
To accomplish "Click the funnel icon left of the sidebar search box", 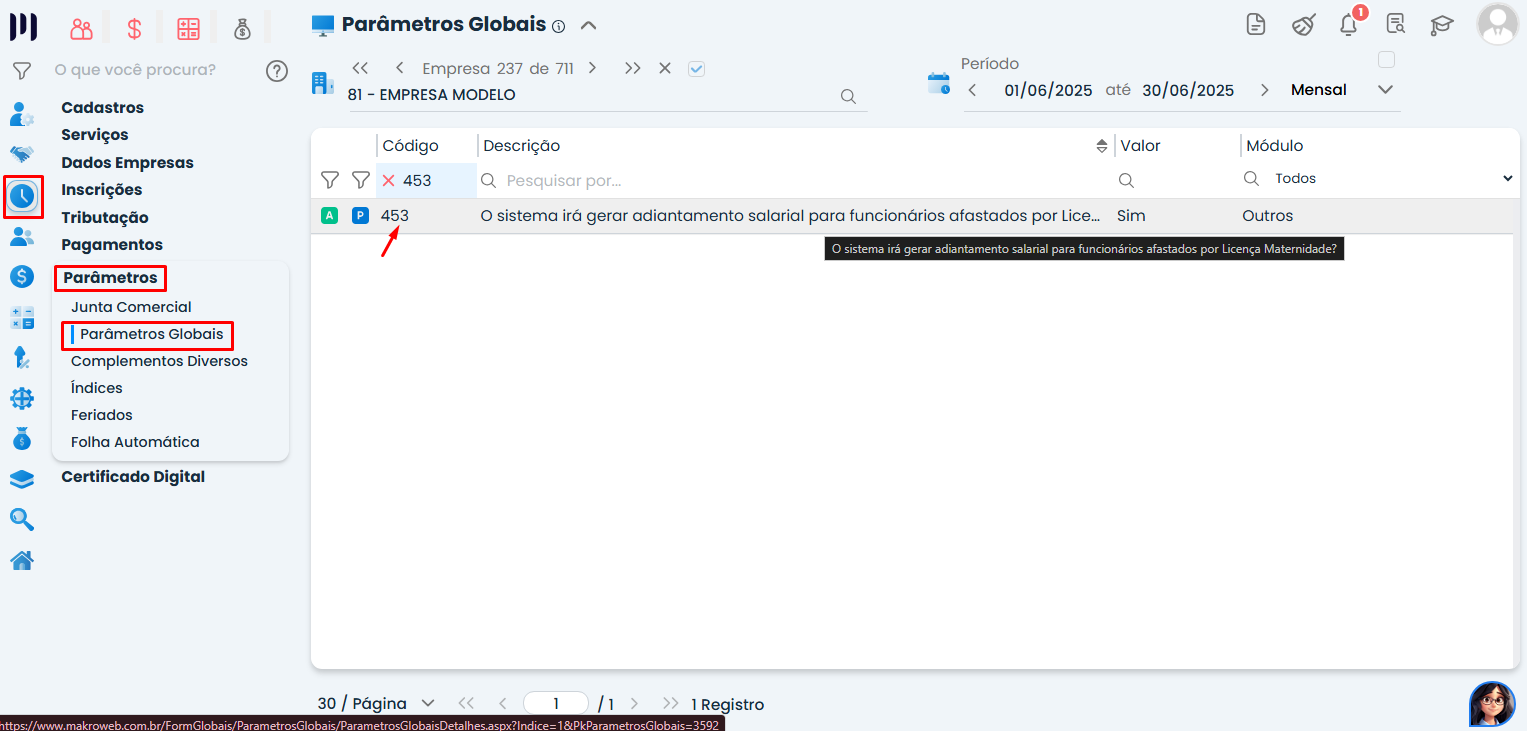I will click(22, 70).
